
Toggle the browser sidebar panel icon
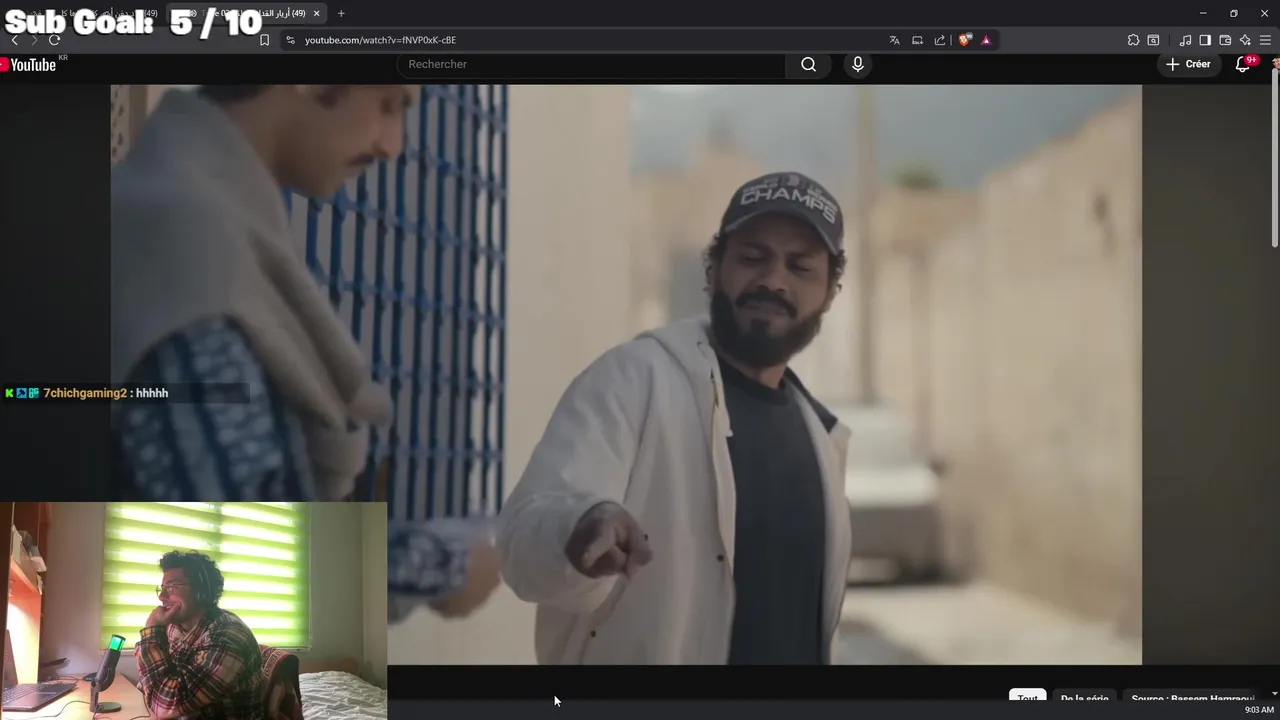[1205, 40]
